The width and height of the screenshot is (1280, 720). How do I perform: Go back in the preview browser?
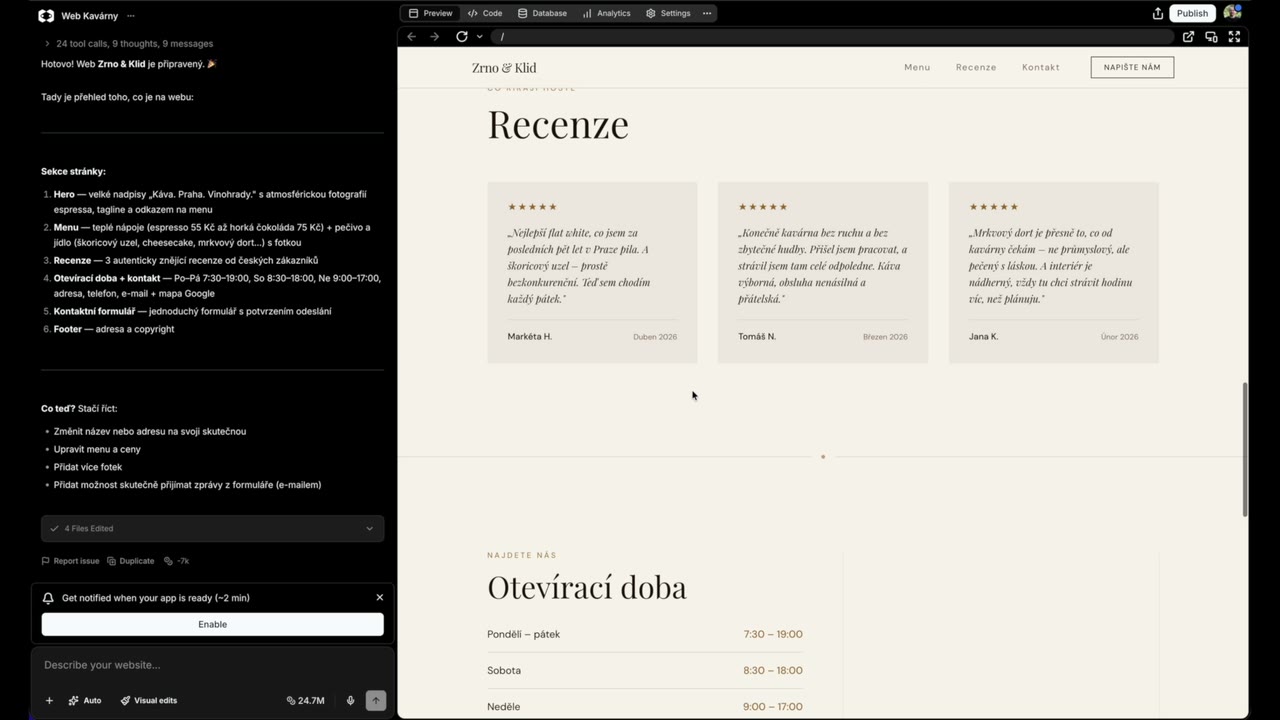coord(411,36)
